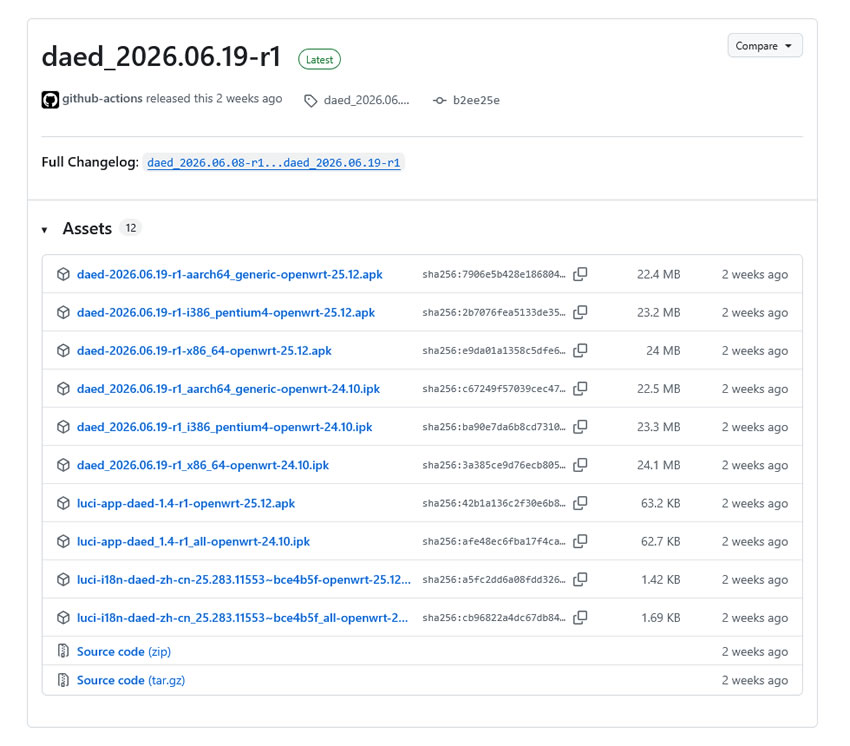Download luci-app-daed-1.4-r1 openwrt-25.12.apk

[186, 503]
